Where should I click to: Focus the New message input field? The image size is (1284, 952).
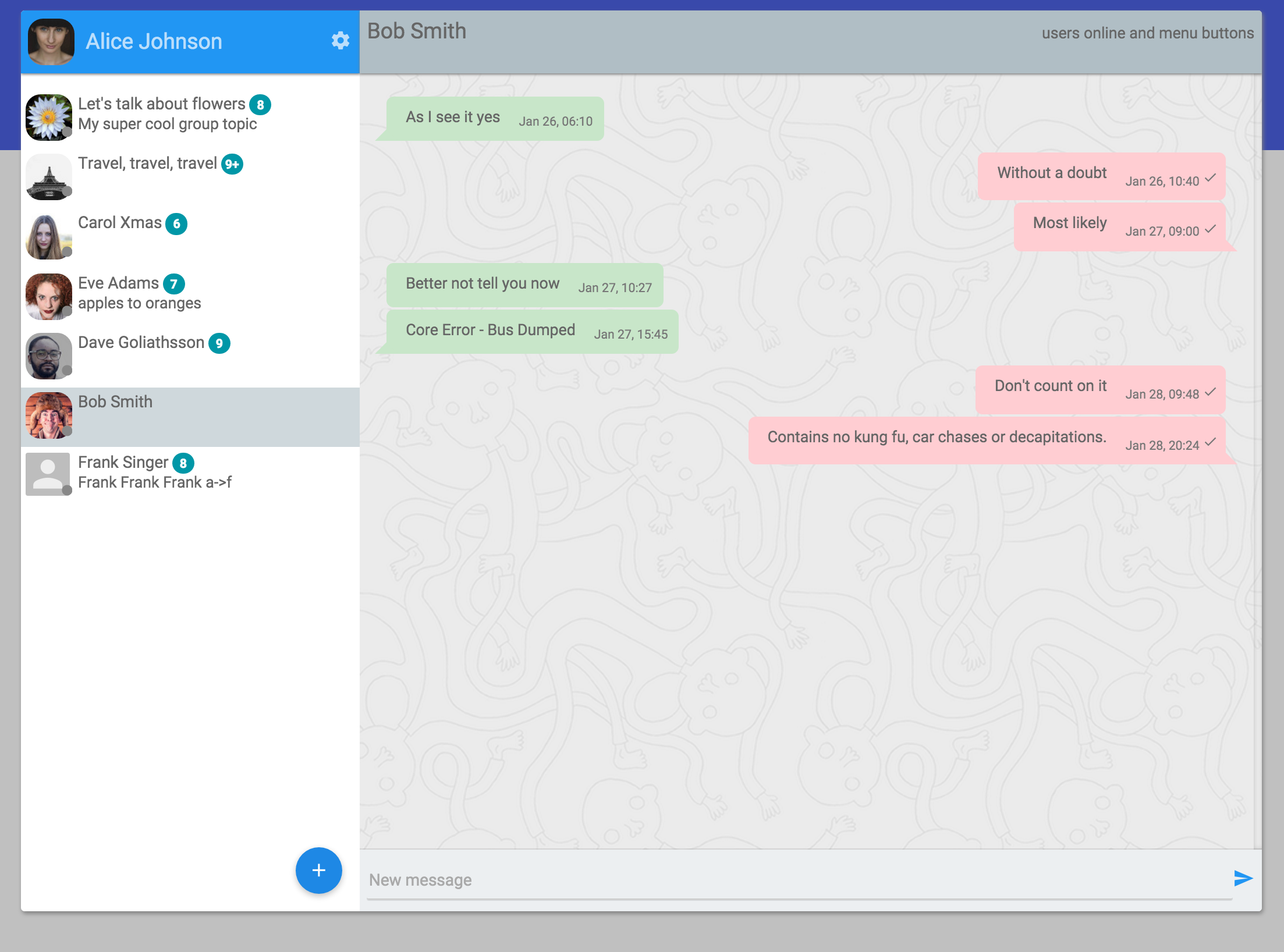coord(799,880)
